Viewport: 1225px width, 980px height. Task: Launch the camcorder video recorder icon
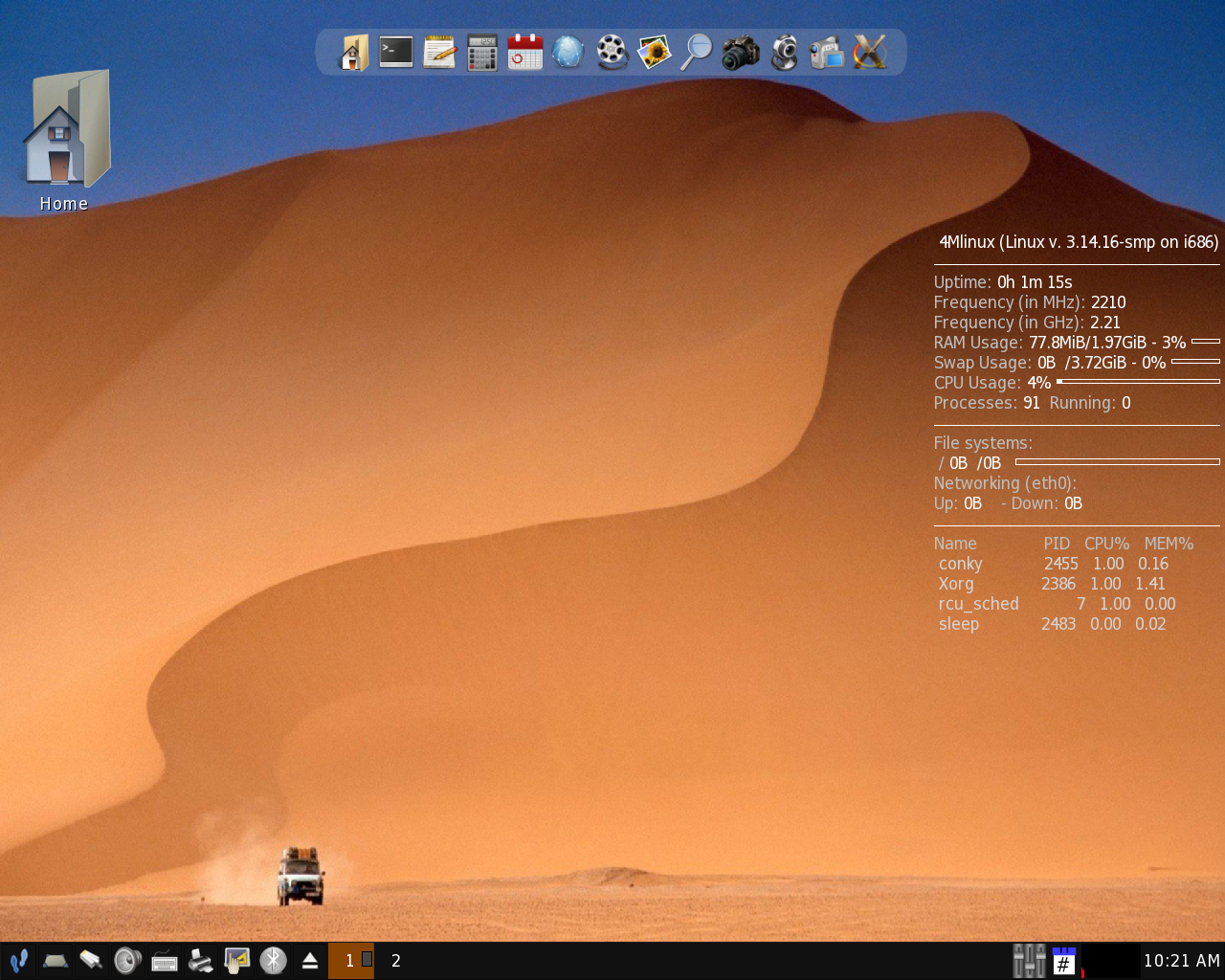(826, 52)
